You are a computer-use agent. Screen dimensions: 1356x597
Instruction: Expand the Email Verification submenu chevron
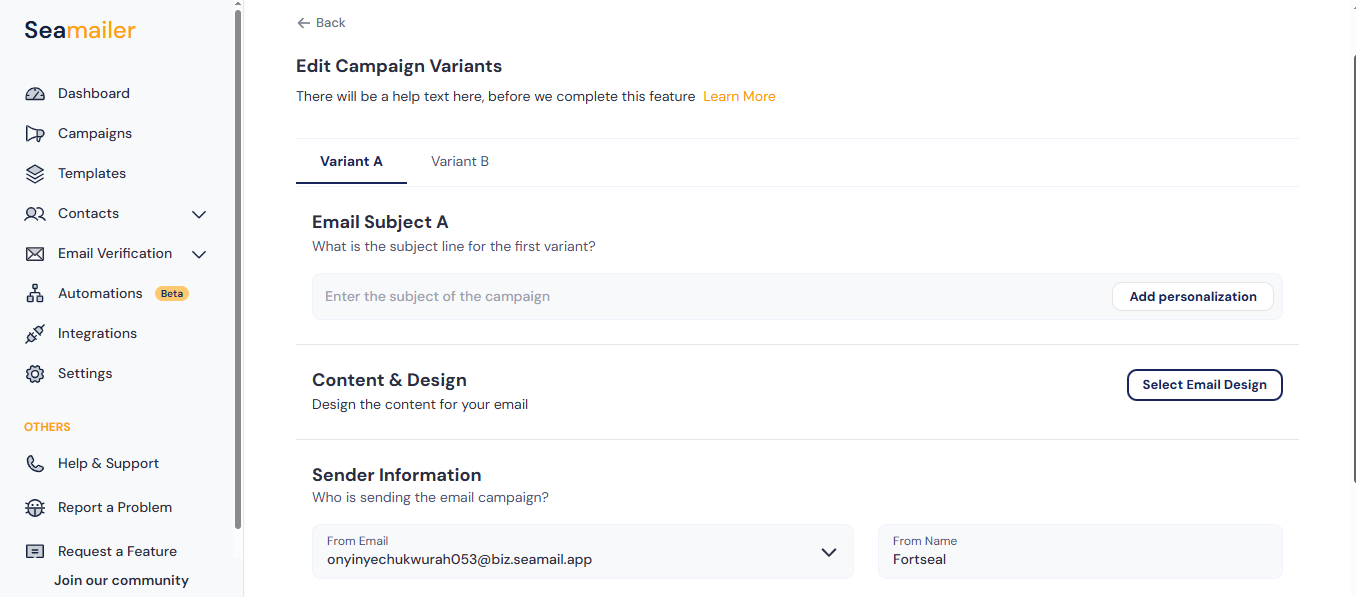(199, 254)
